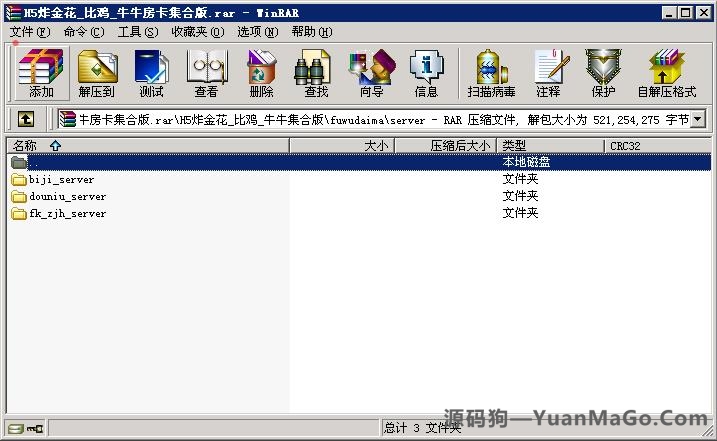This screenshot has width=717, height=441.
Task: Minimize the WinRAR window
Action: (x=669, y=13)
